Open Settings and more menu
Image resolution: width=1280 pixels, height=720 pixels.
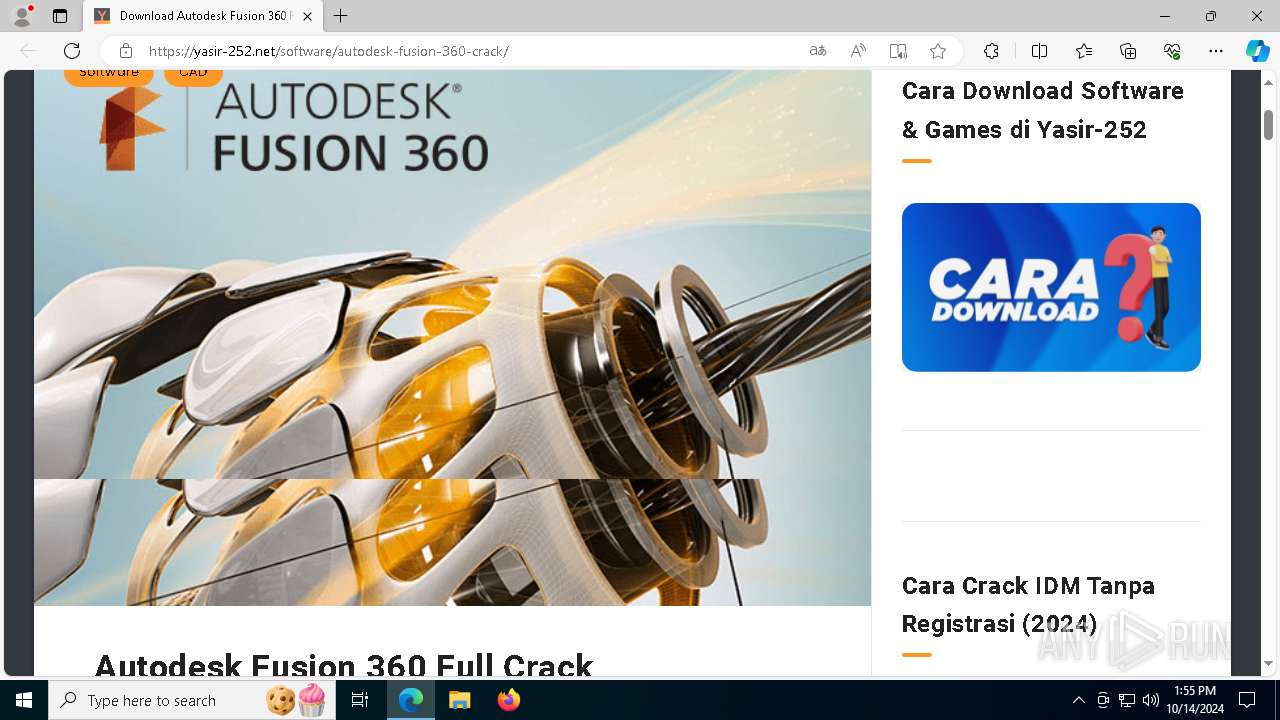click(1216, 51)
